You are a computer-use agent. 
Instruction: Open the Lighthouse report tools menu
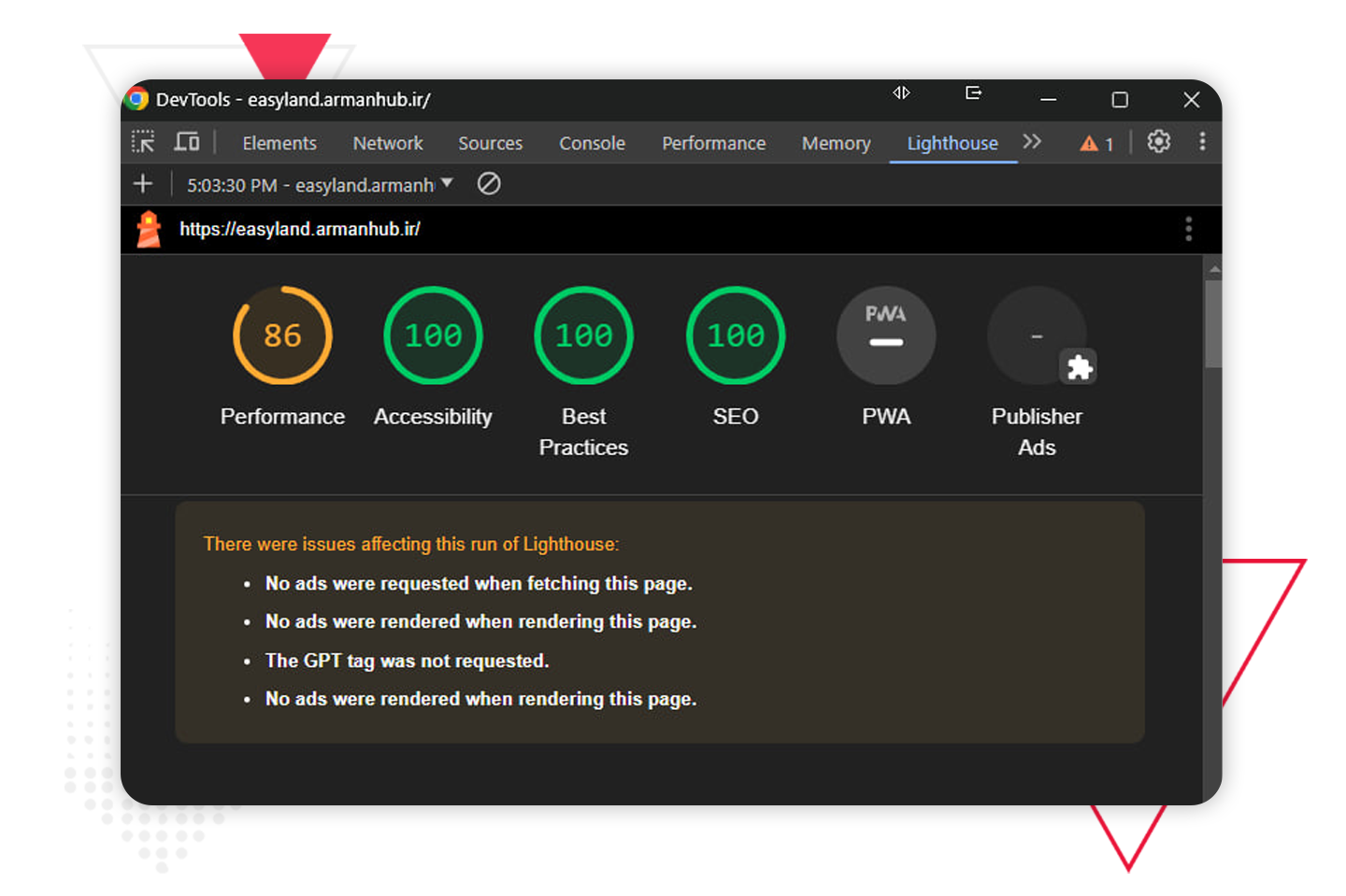1188,229
